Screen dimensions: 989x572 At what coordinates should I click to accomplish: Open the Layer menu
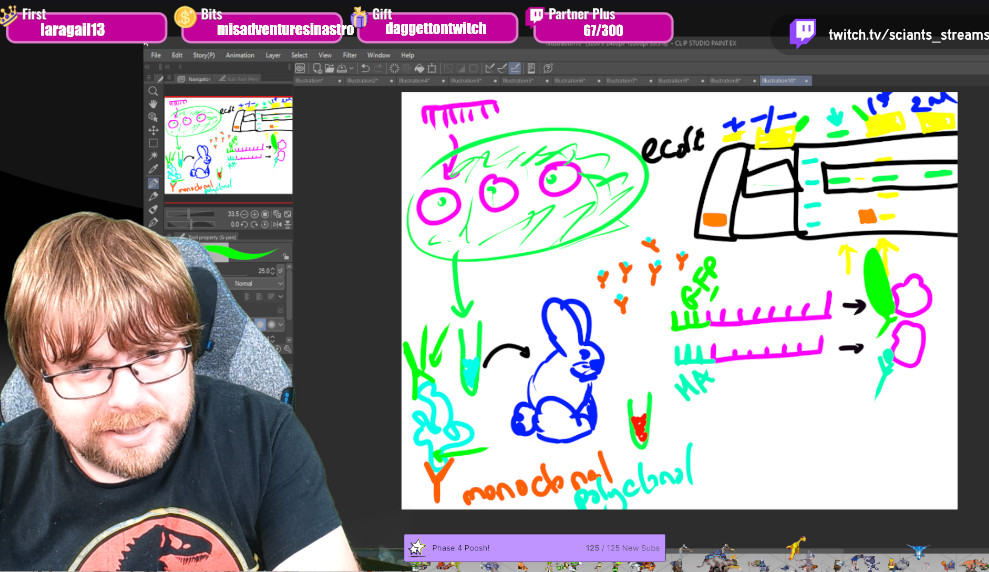[273, 55]
